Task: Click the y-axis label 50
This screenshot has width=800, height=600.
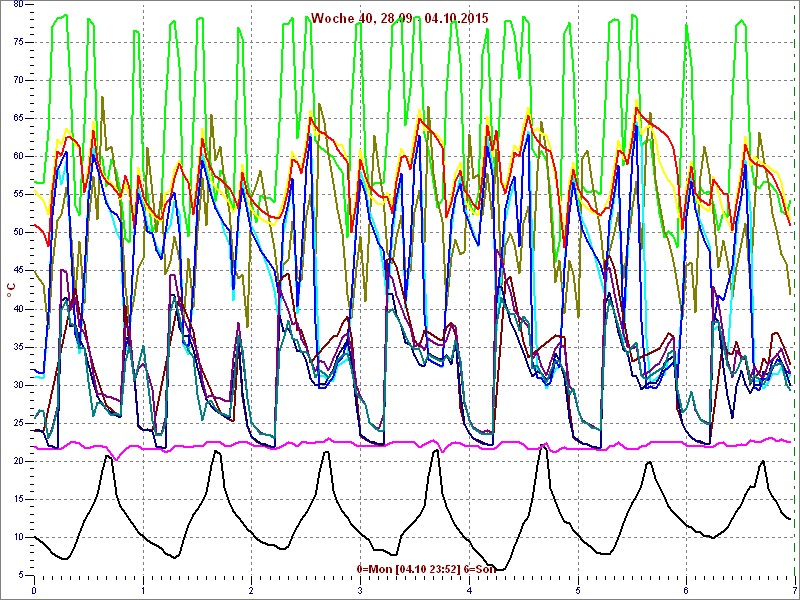Action: [x=17, y=233]
